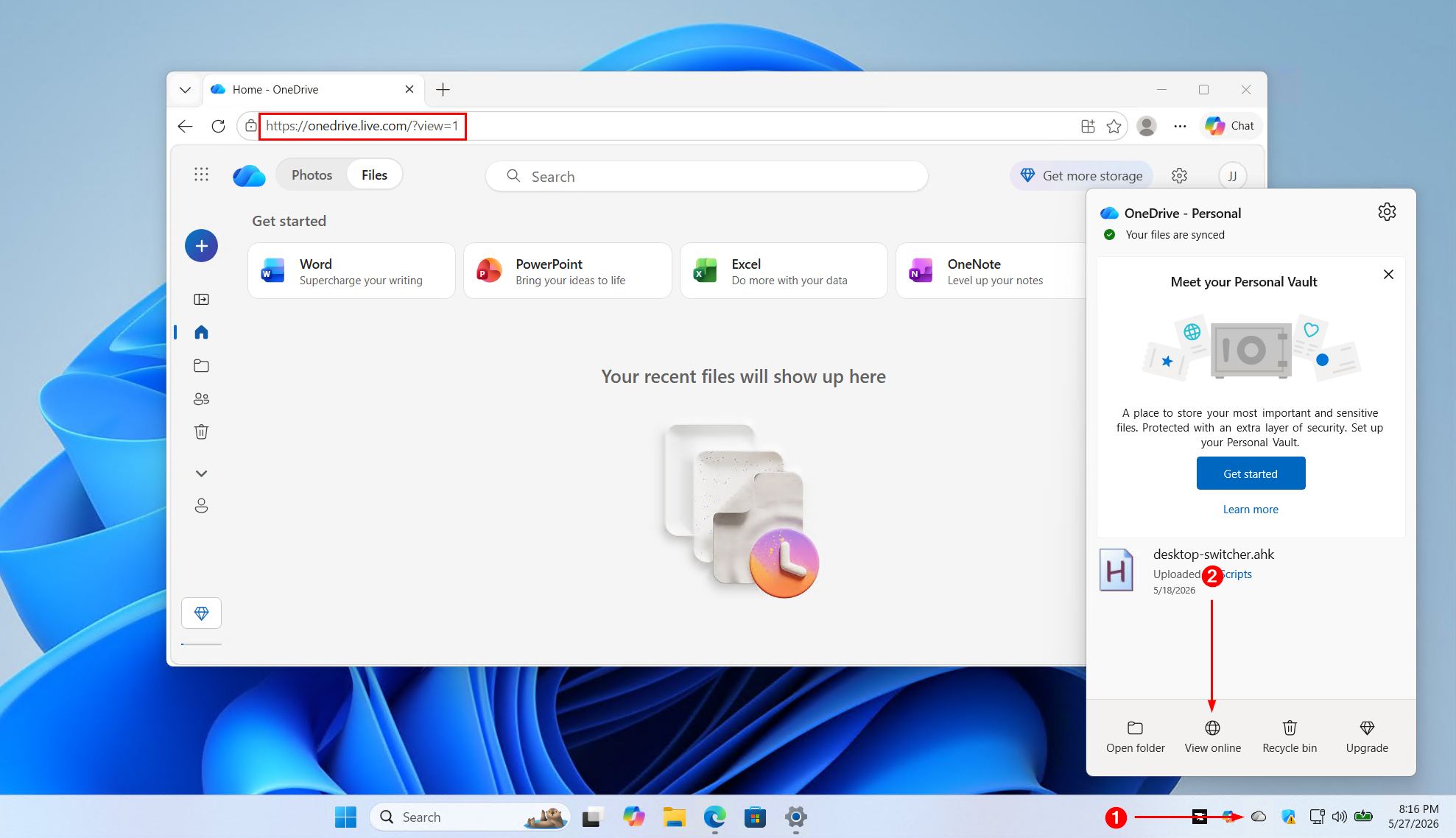Open OneDrive web settings gear
The image size is (1456, 838).
point(1179,175)
